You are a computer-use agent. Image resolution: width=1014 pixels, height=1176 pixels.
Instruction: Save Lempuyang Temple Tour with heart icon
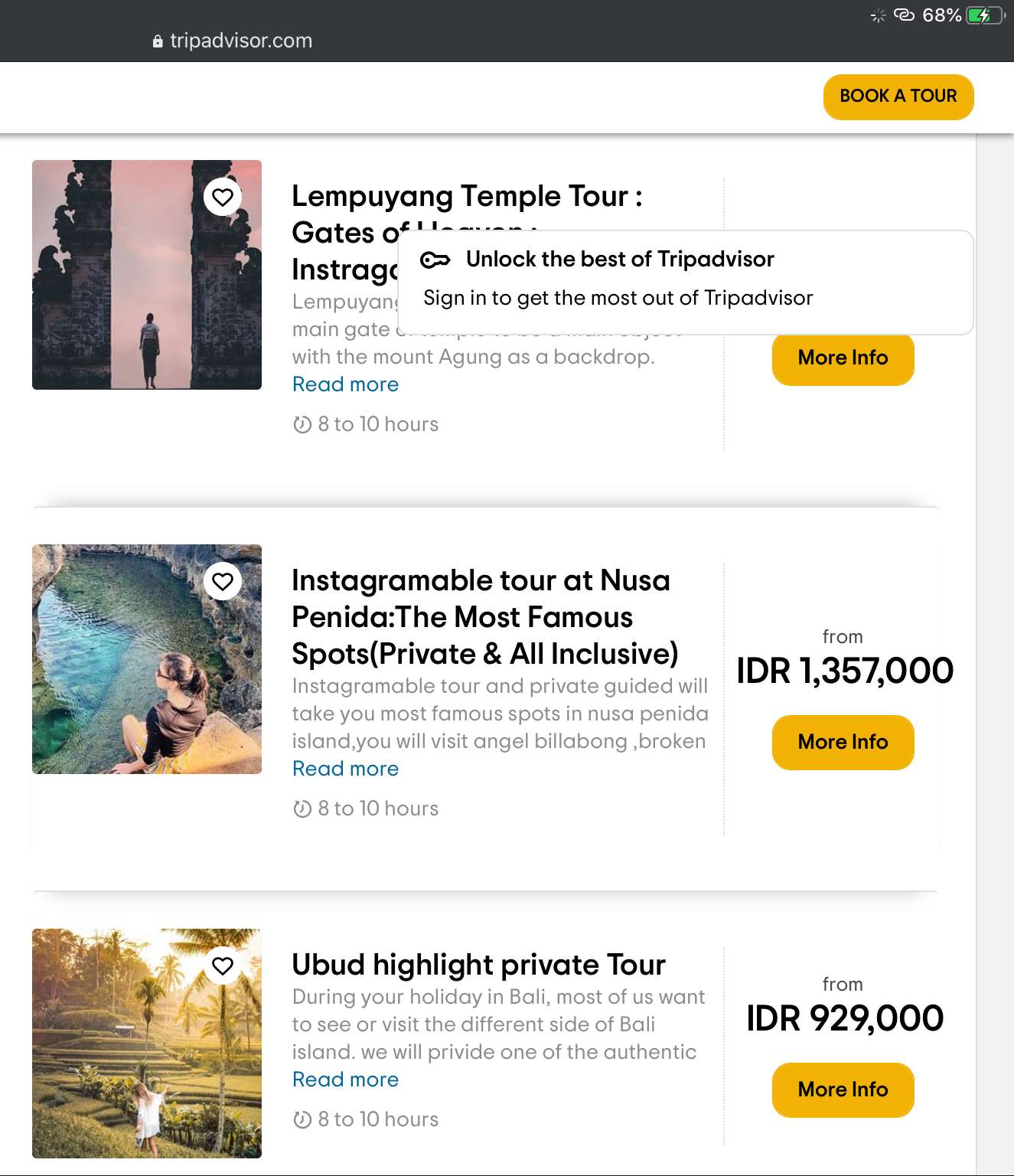point(223,198)
